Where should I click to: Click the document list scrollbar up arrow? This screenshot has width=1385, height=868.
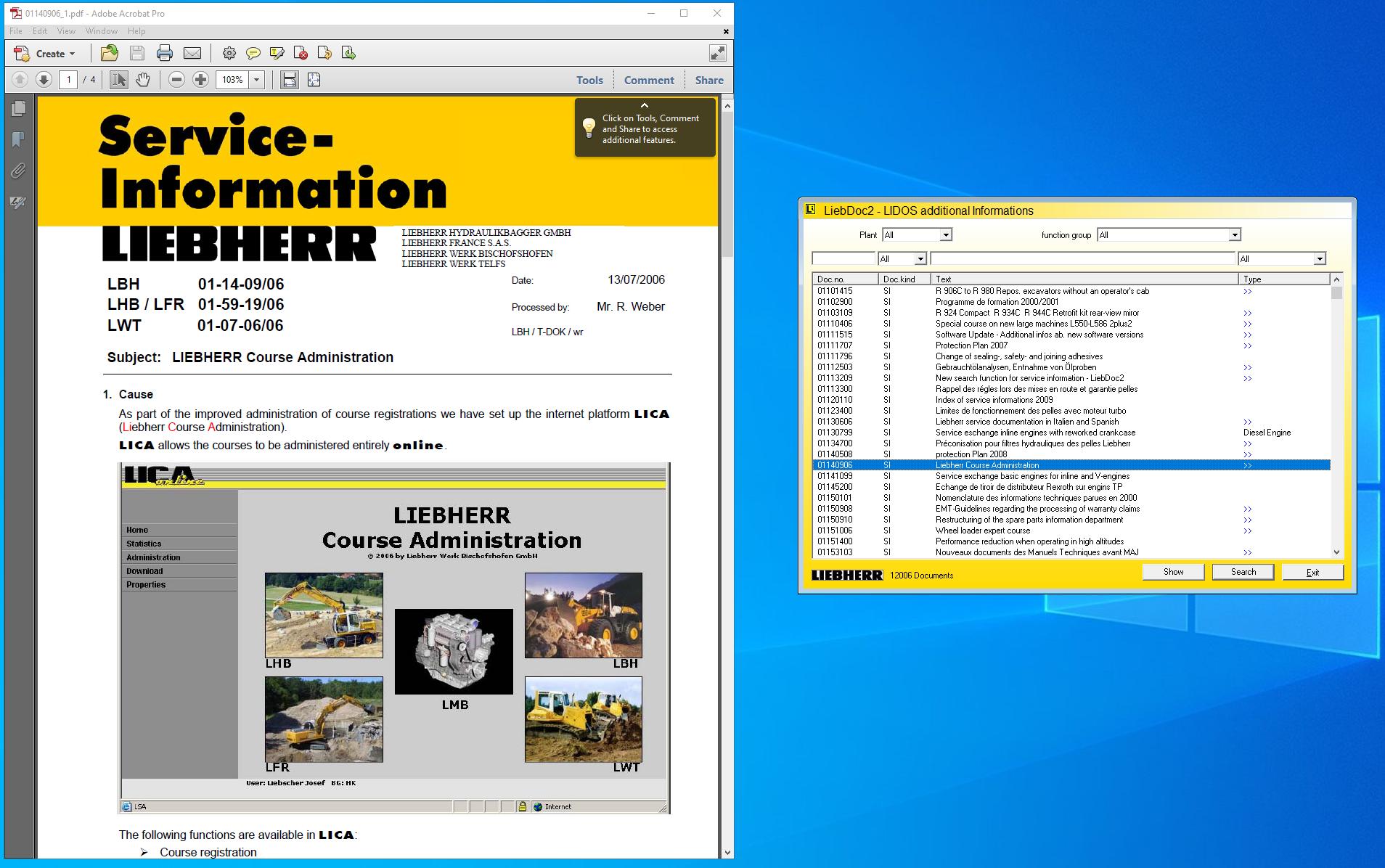coord(1336,279)
